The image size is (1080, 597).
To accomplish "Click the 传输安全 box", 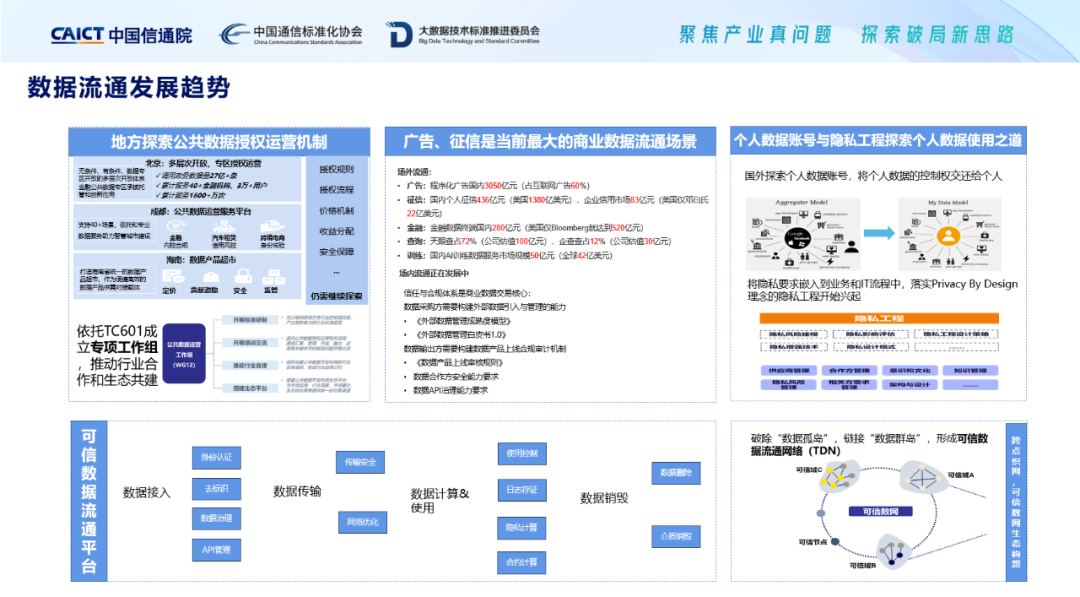I will tap(360, 462).
